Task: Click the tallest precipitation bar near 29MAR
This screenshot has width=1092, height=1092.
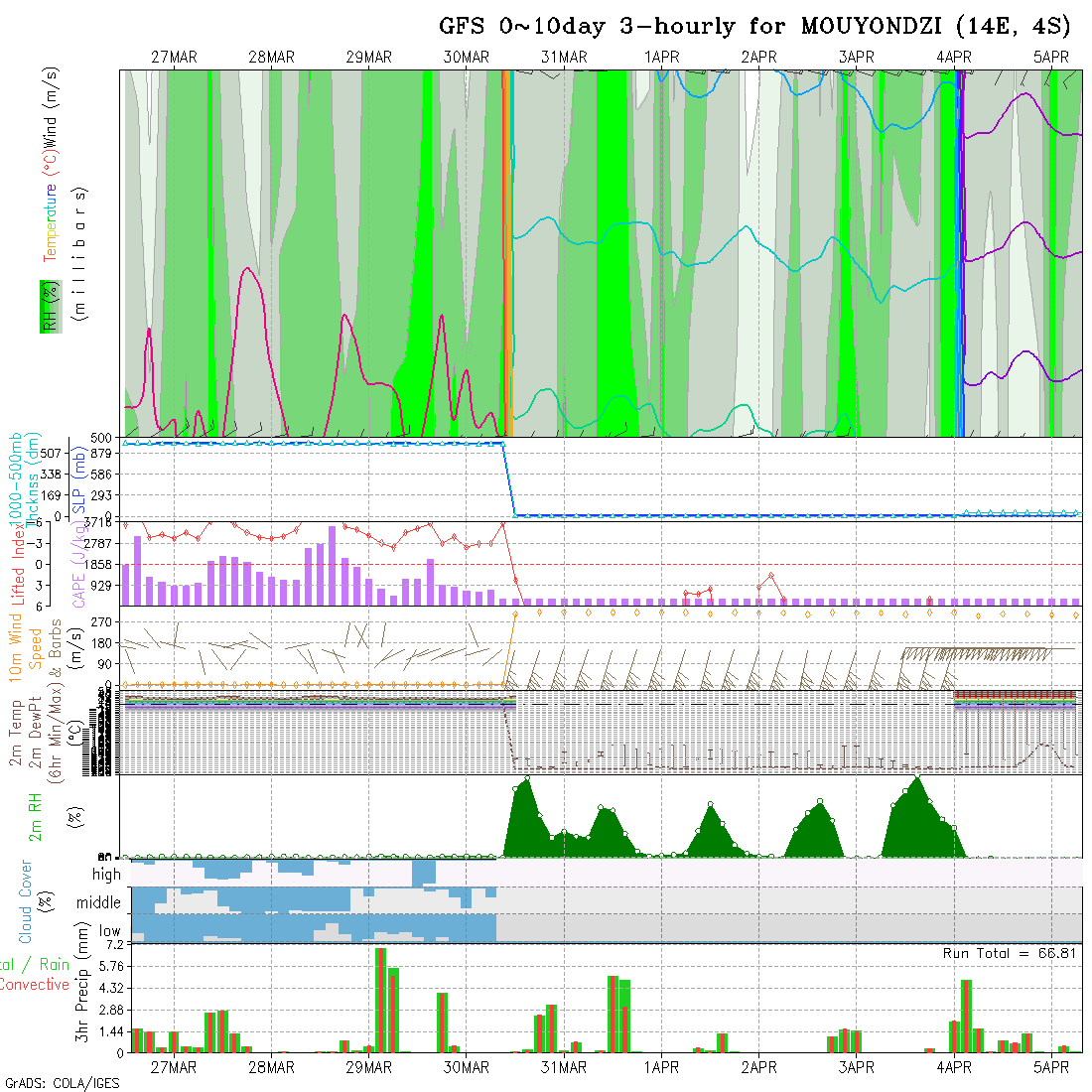Action: [380, 1000]
